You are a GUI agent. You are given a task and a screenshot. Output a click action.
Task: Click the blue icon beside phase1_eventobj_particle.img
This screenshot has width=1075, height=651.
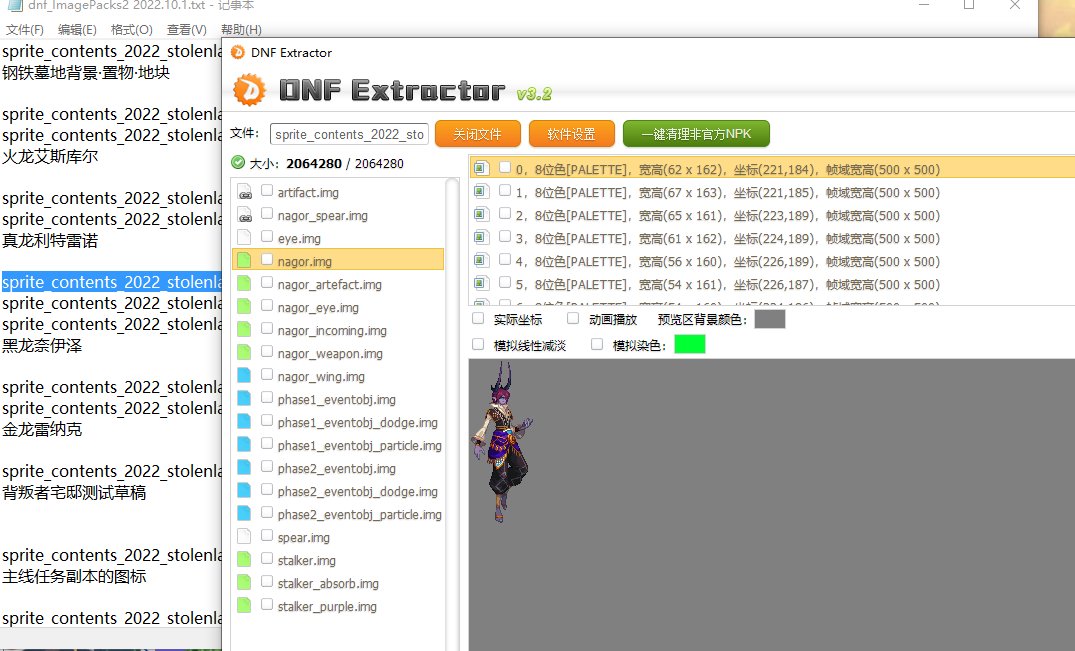[x=244, y=445]
